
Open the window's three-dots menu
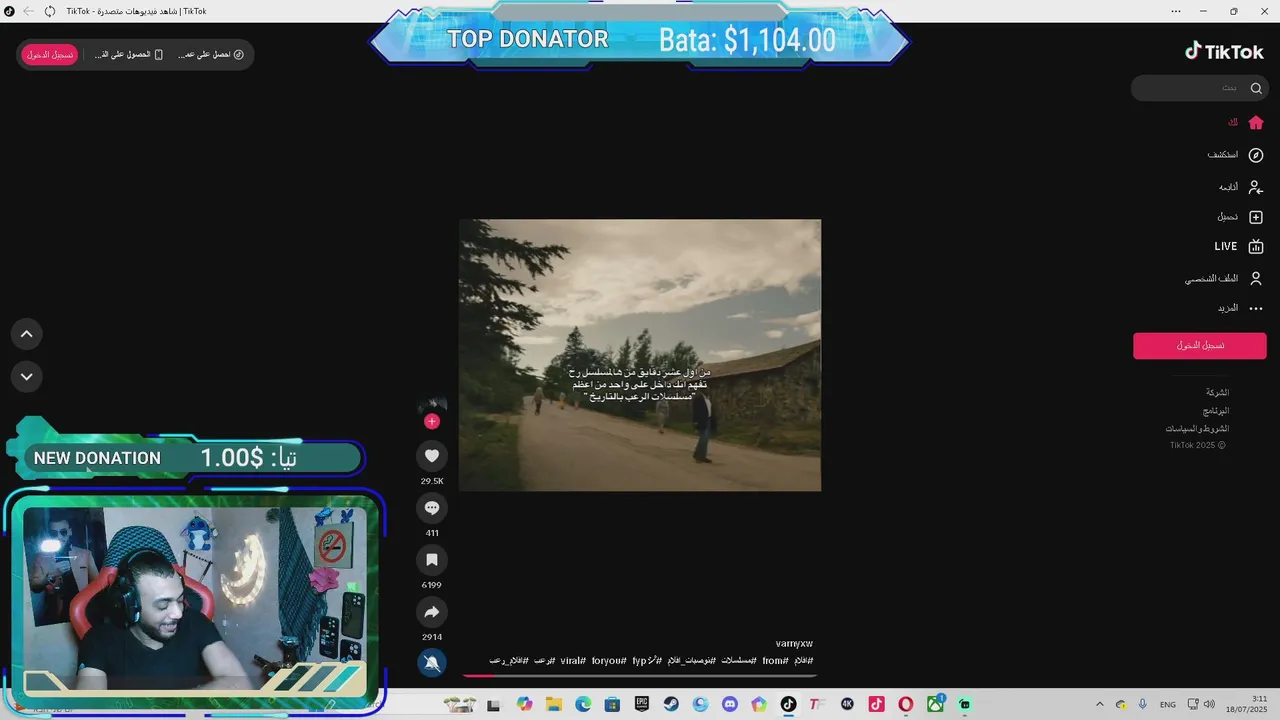point(1176,11)
